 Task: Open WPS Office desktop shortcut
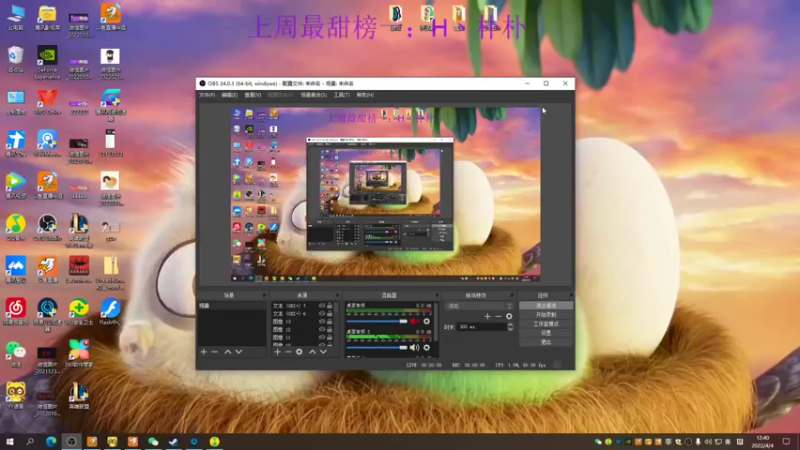[x=47, y=102]
